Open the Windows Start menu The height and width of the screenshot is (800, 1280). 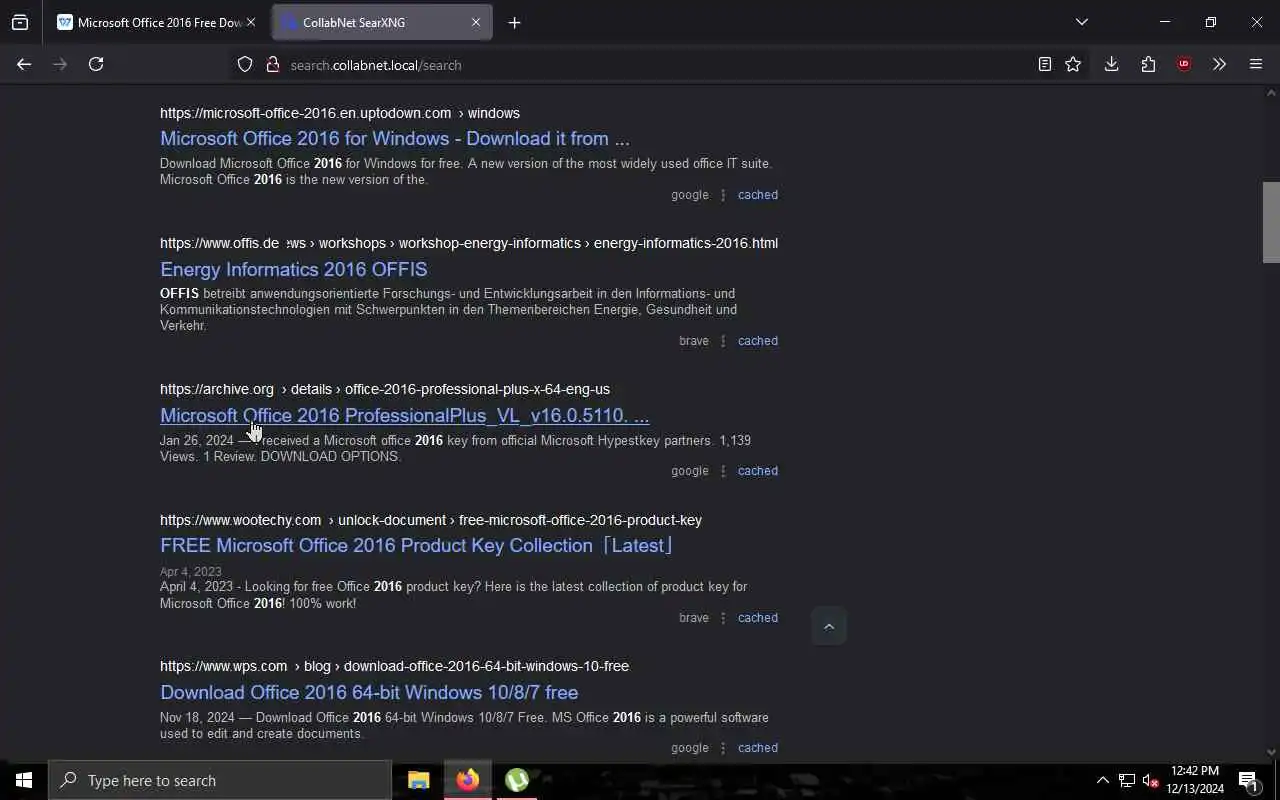coord(24,780)
